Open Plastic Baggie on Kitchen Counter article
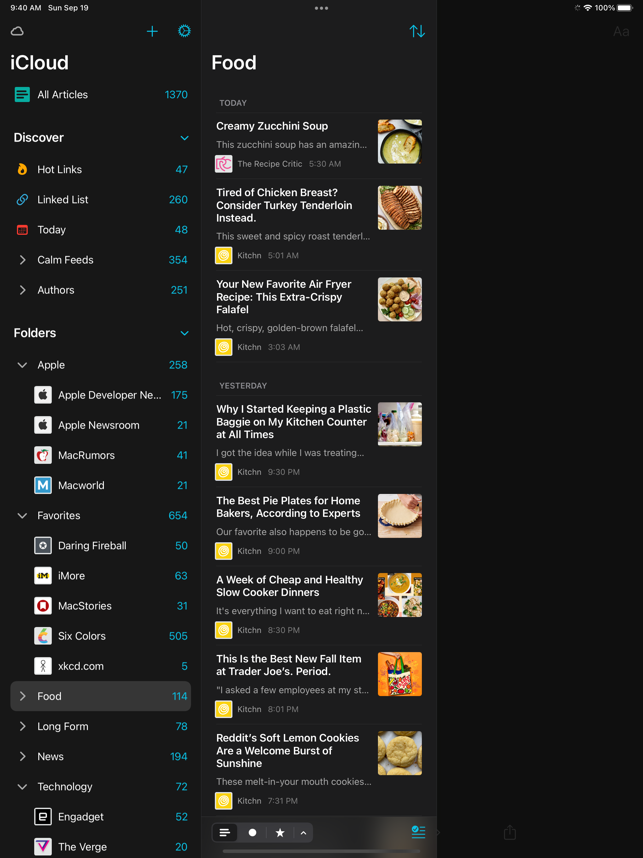This screenshot has width=643, height=858. pyautogui.click(x=318, y=441)
